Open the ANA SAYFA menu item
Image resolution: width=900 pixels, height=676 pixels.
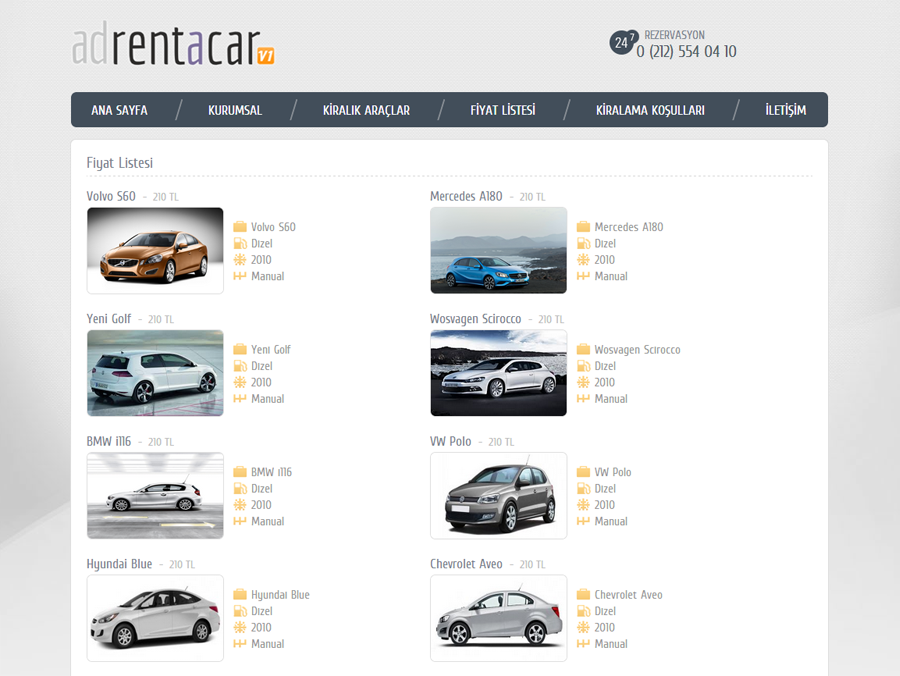pos(119,110)
